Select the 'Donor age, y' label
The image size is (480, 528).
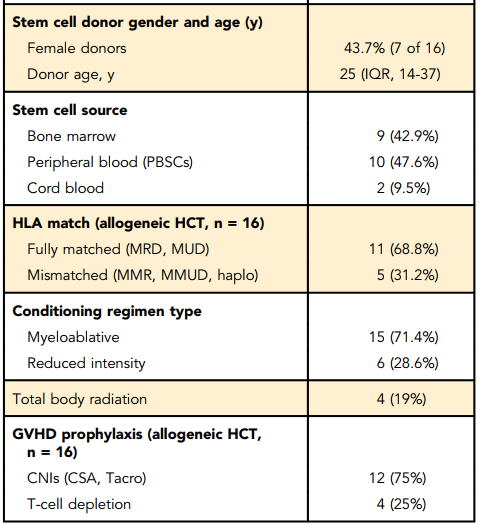click(x=71, y=74)
